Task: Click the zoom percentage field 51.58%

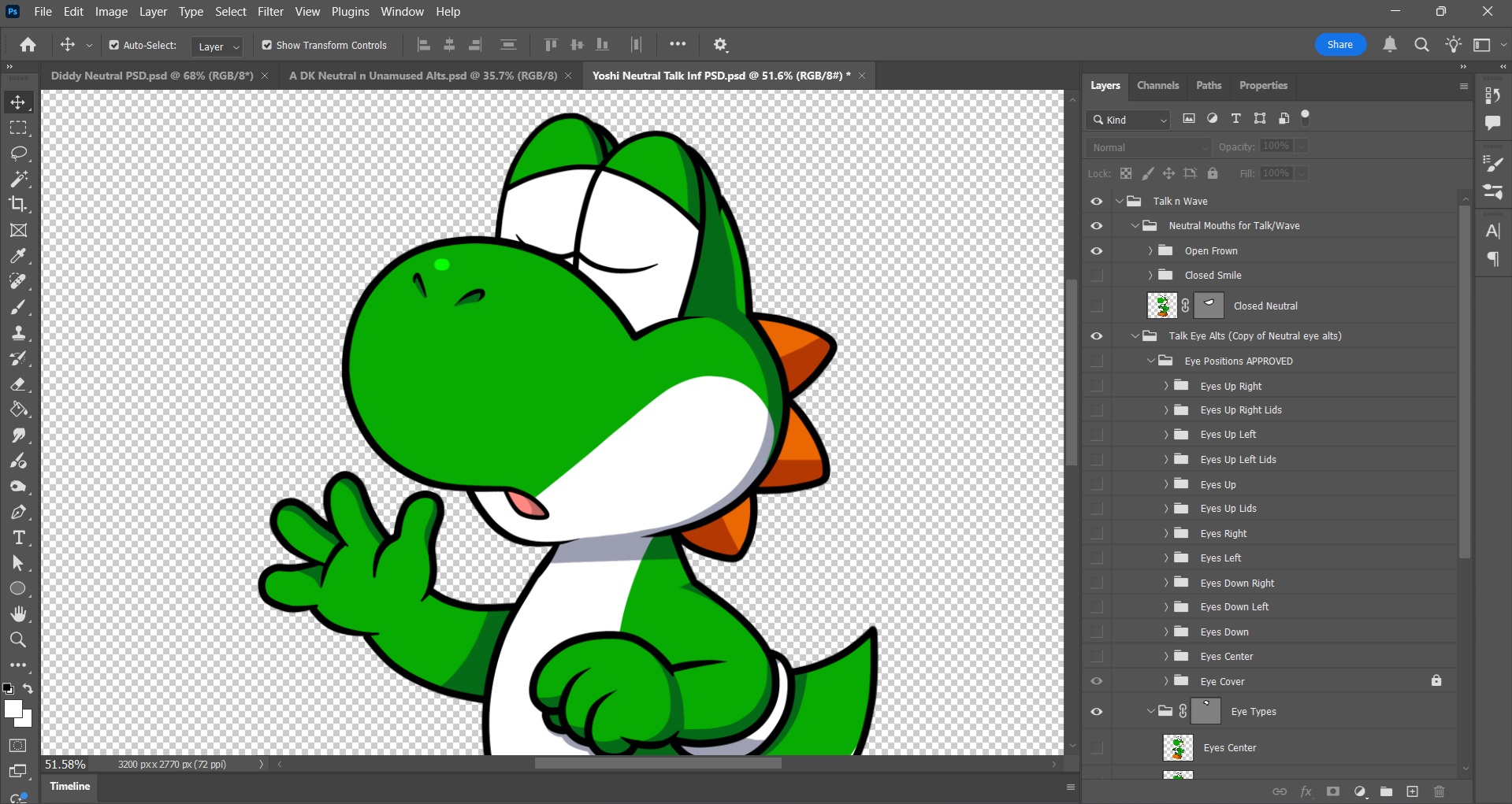Action: (65, 765)
